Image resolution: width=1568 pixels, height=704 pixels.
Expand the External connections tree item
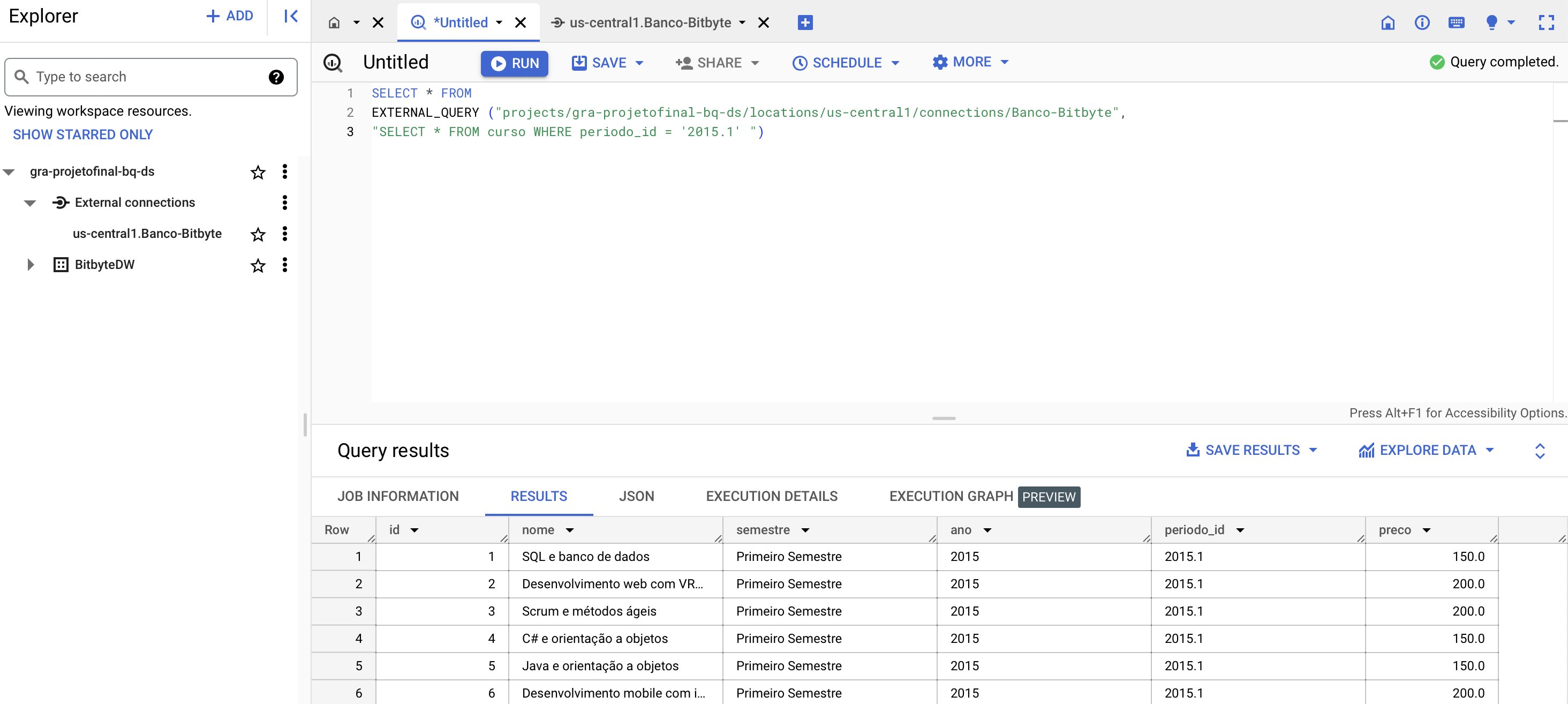point(28,202)
